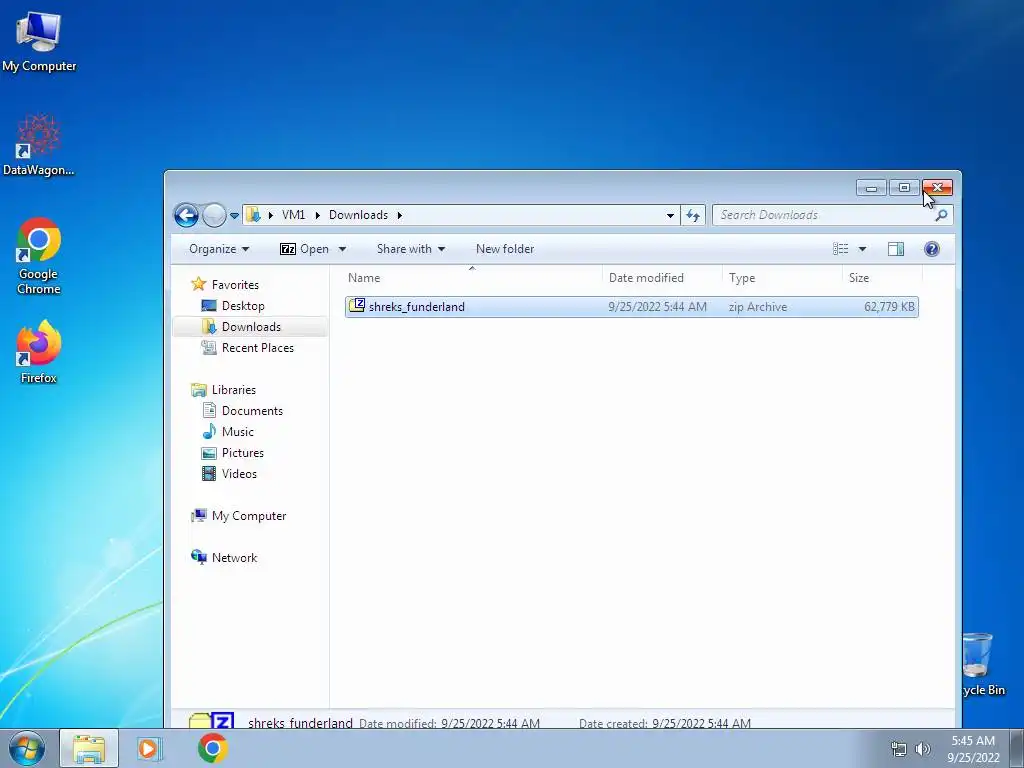This screenshot has width=1024, height=768.
Task: Click the 62,779 KB size cell
Action: 889,307
